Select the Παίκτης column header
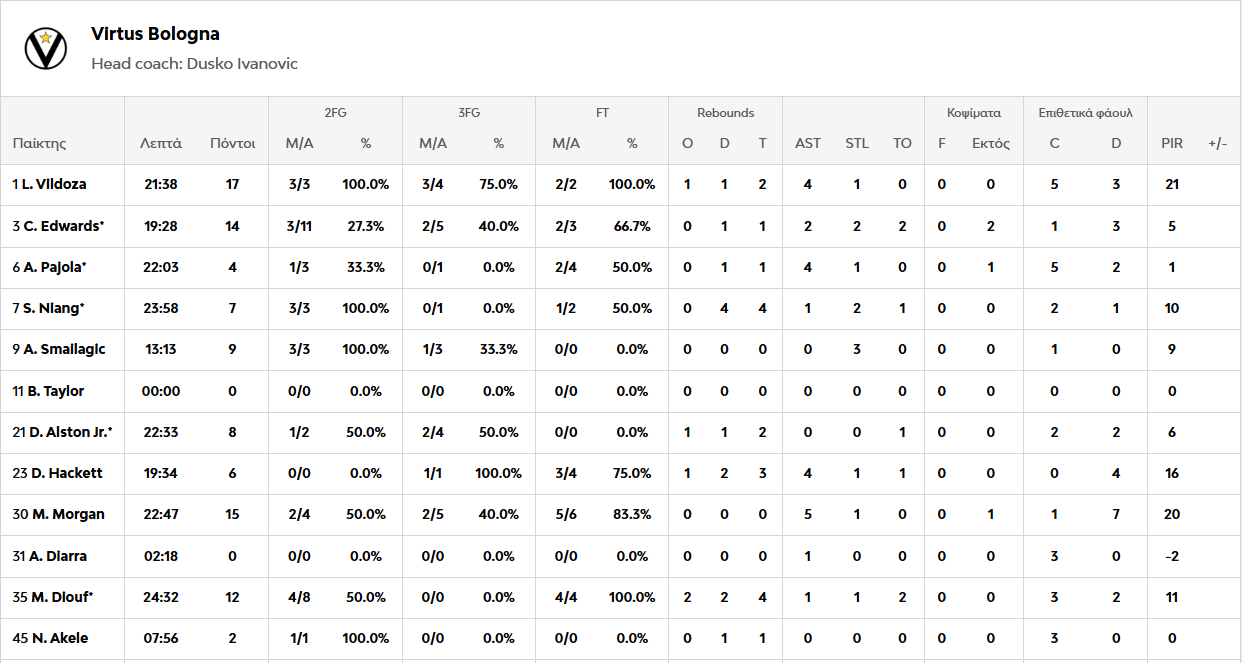 (x=39, y=143)
